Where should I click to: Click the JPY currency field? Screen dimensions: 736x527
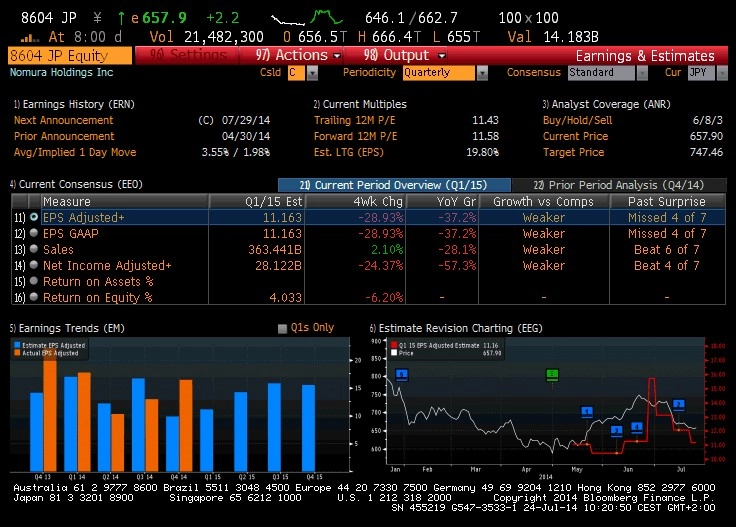point(702,73)
